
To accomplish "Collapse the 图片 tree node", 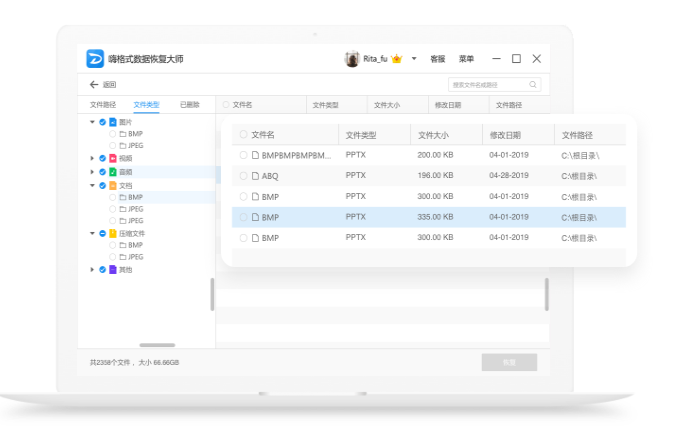I will click(92, 122).
